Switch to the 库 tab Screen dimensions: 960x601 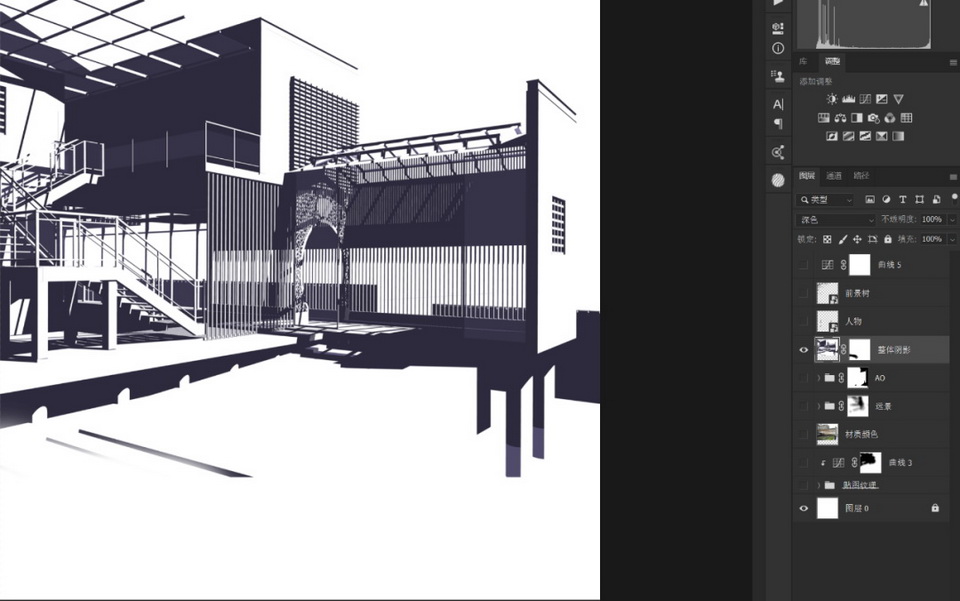tap(803, 62)
